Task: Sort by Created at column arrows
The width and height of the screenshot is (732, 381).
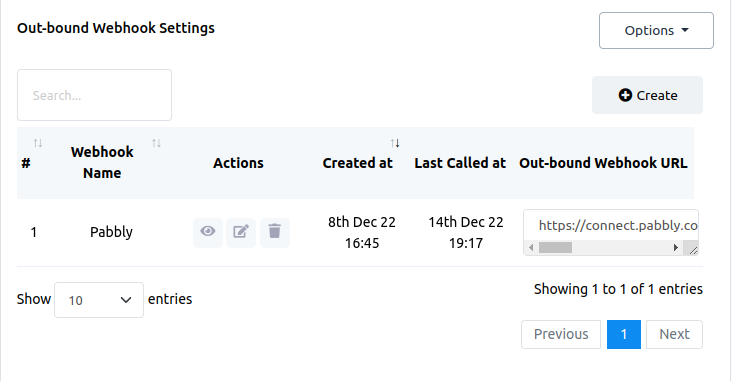Action: [395, 143]
